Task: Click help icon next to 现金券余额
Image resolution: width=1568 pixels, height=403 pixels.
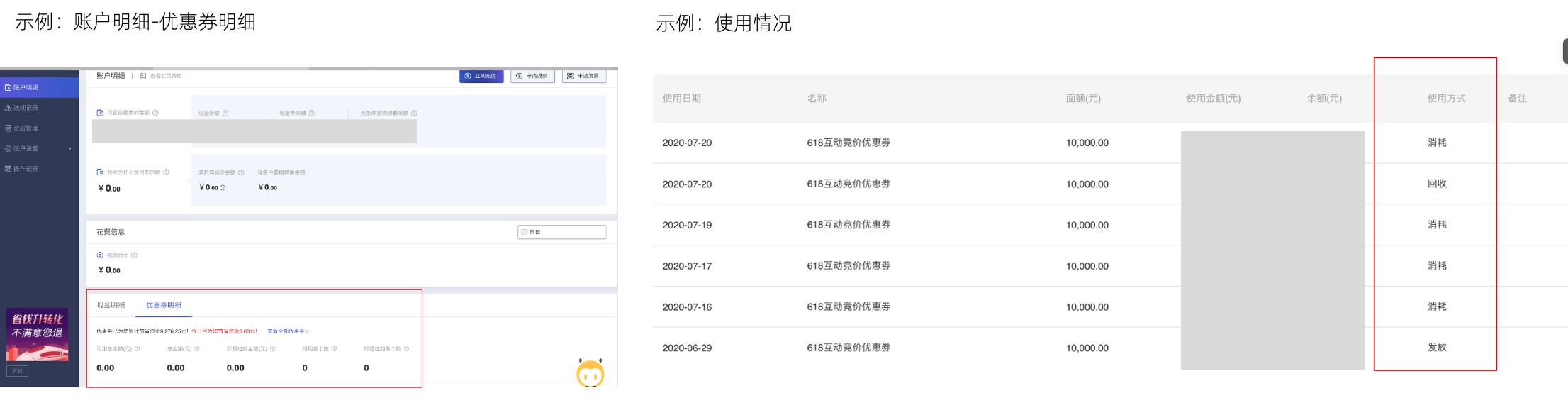Action: (312, 114)
